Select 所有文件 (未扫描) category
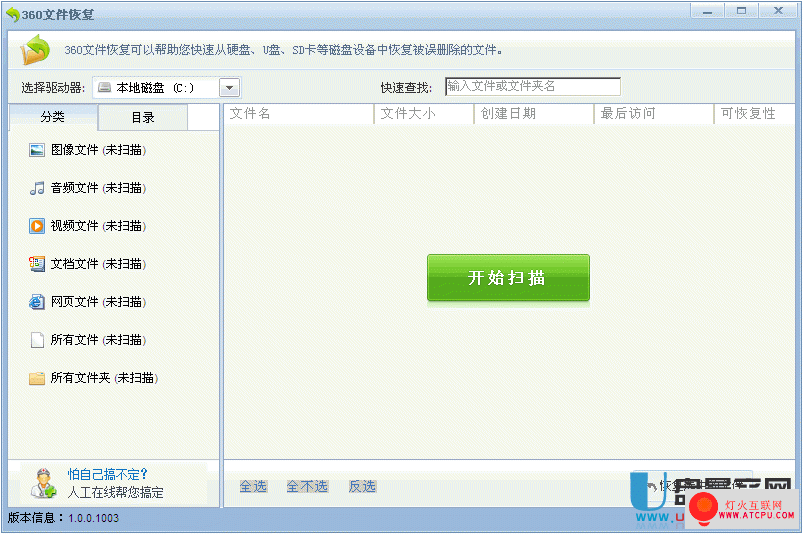Screen dimensions: 804x534 pyautogui.click(x=88, y=340)
